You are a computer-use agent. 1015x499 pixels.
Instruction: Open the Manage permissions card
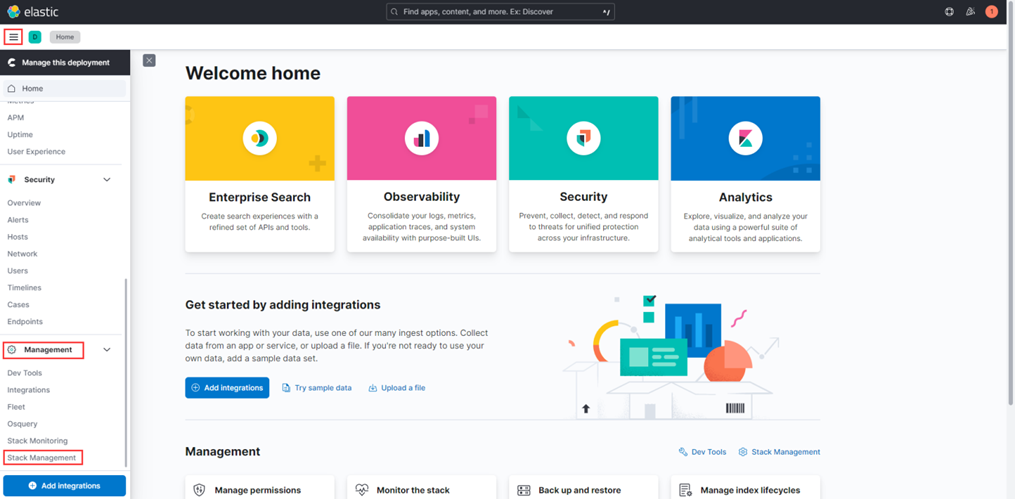point(260,487)
